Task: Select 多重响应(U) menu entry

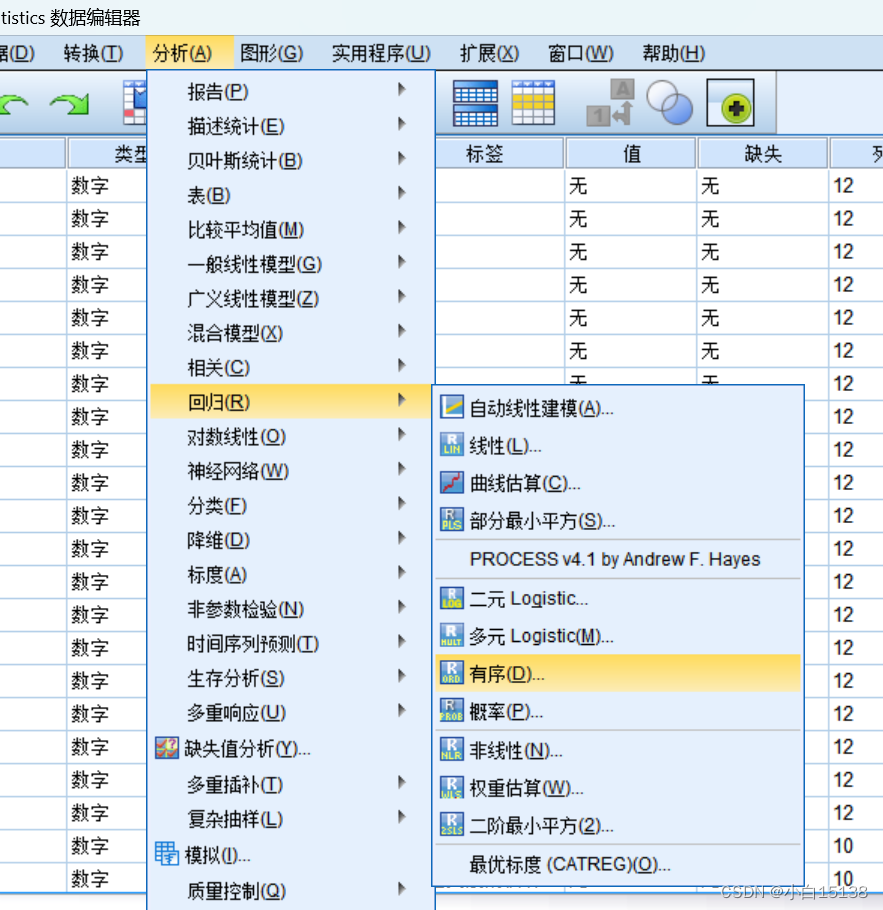Action: [x=291, y=712]
